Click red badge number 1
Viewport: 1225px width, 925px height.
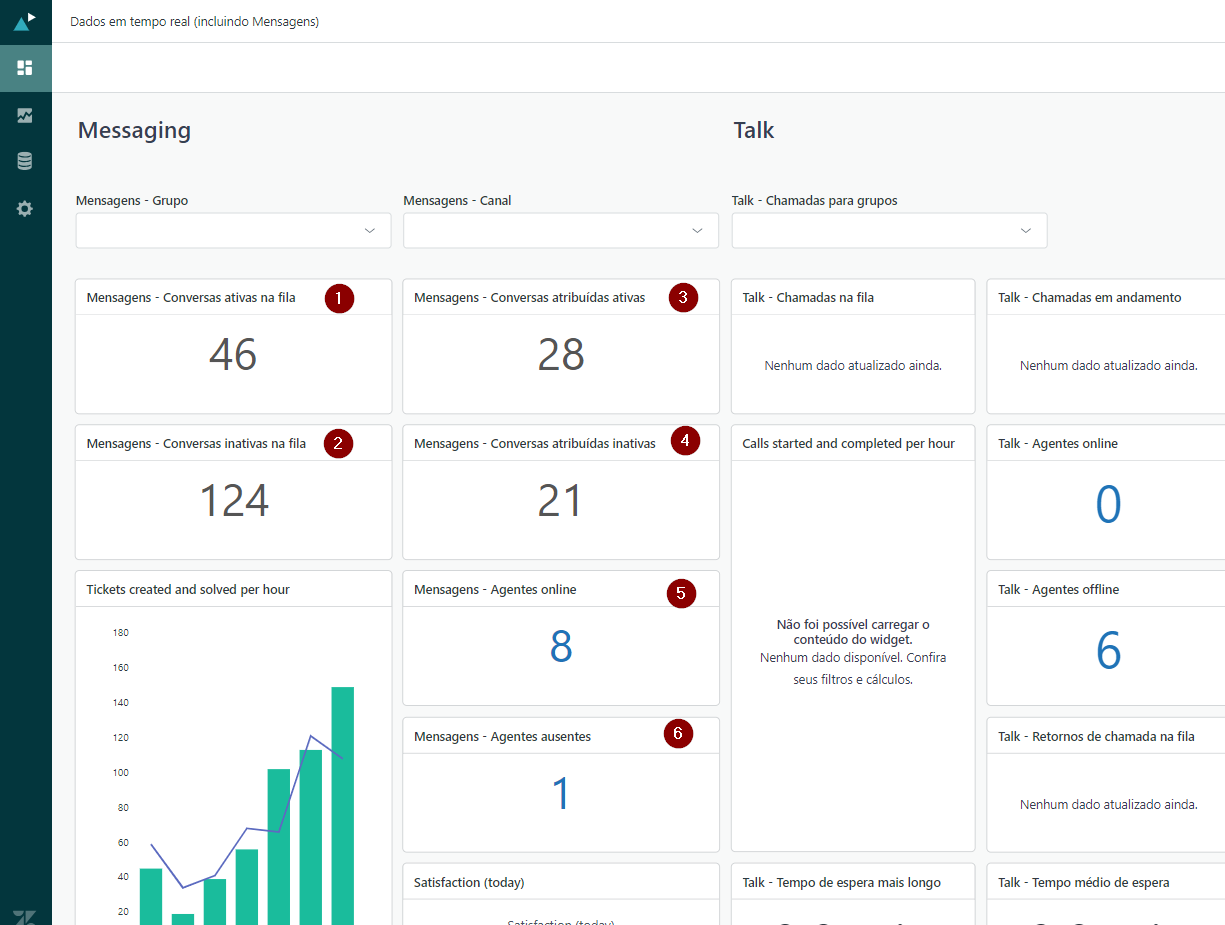339,298
